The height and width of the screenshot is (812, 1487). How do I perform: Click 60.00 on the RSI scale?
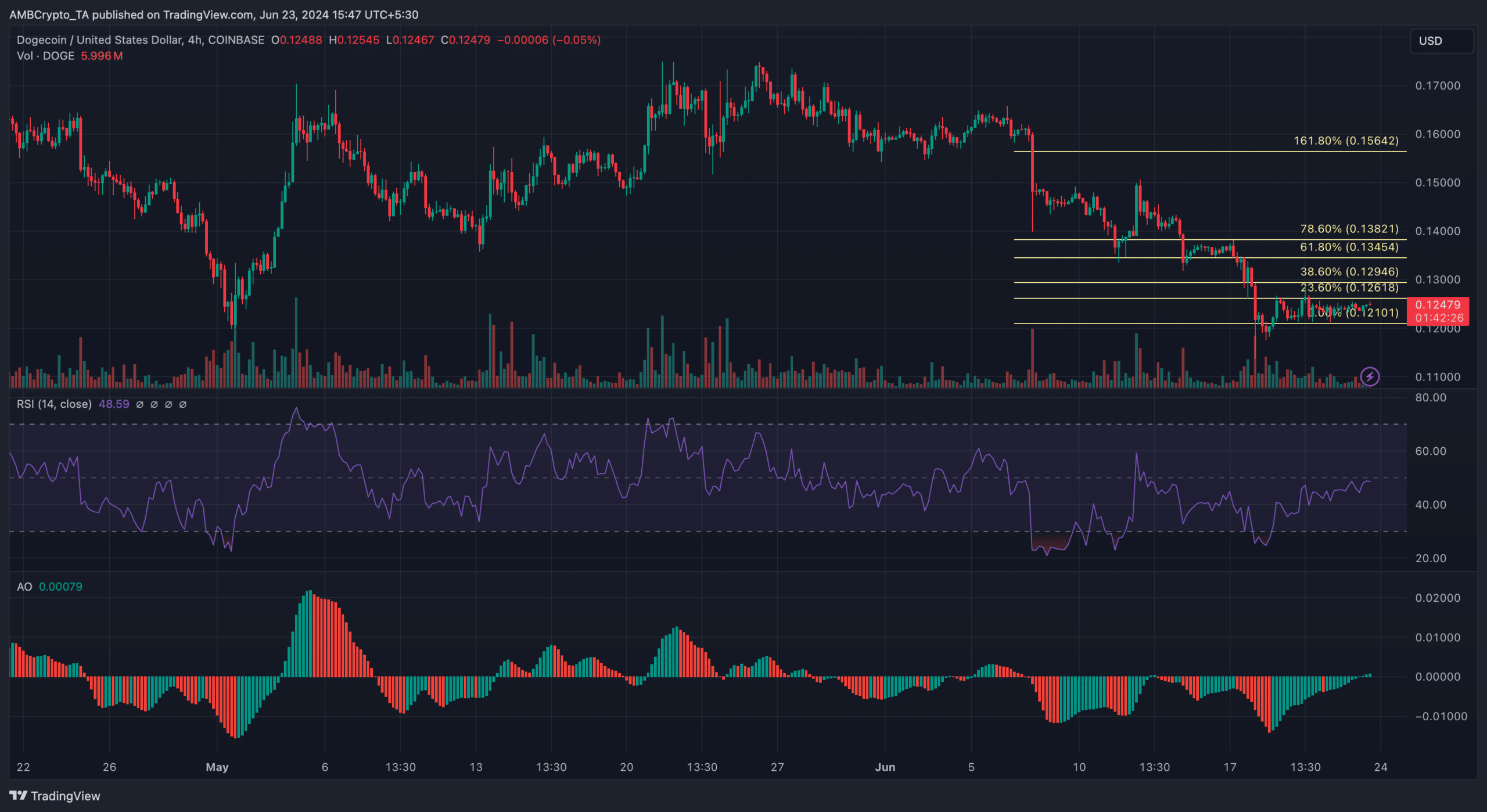pos(1431,451)
